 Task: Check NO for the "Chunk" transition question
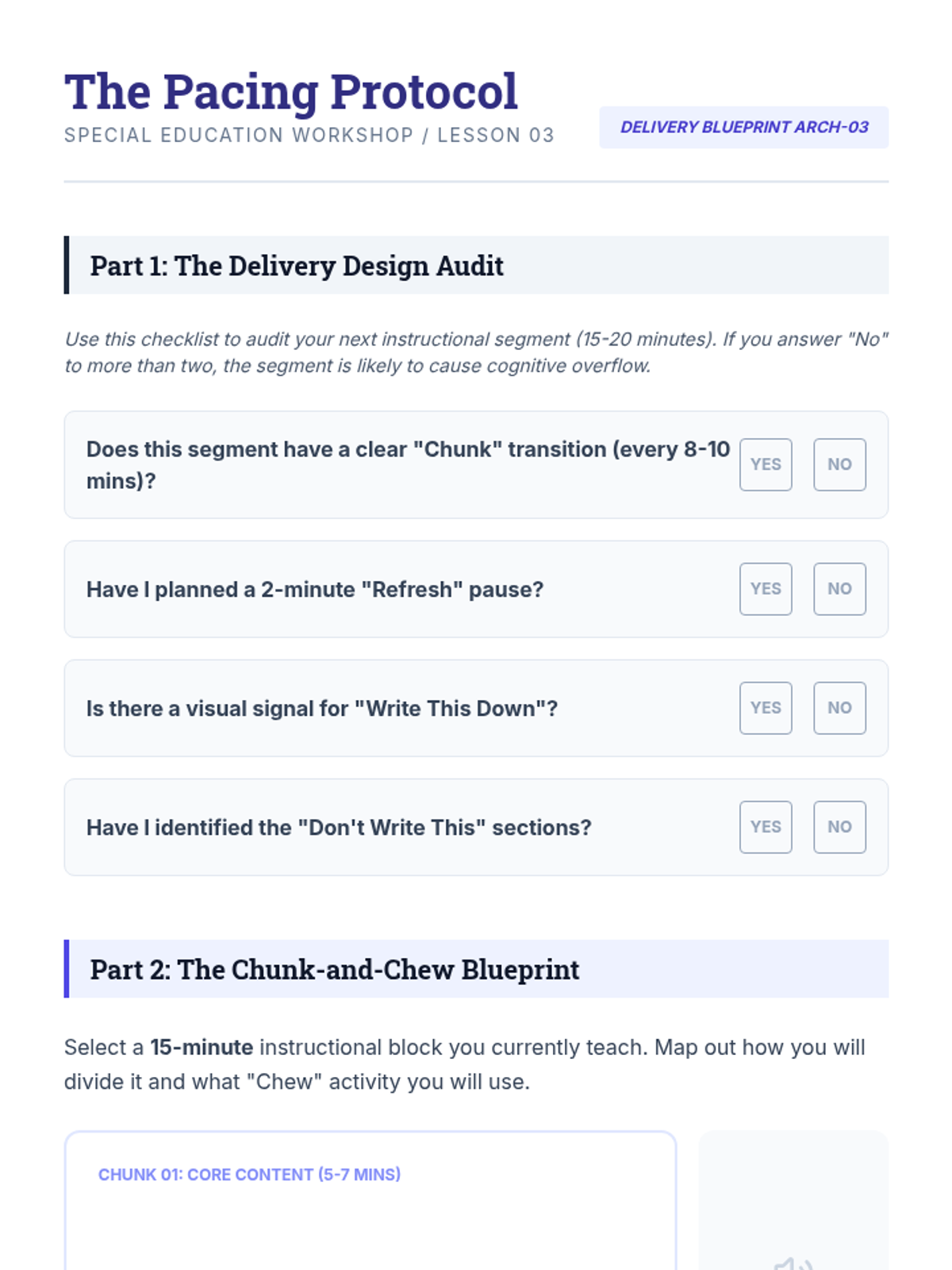[x=839, y=464]
